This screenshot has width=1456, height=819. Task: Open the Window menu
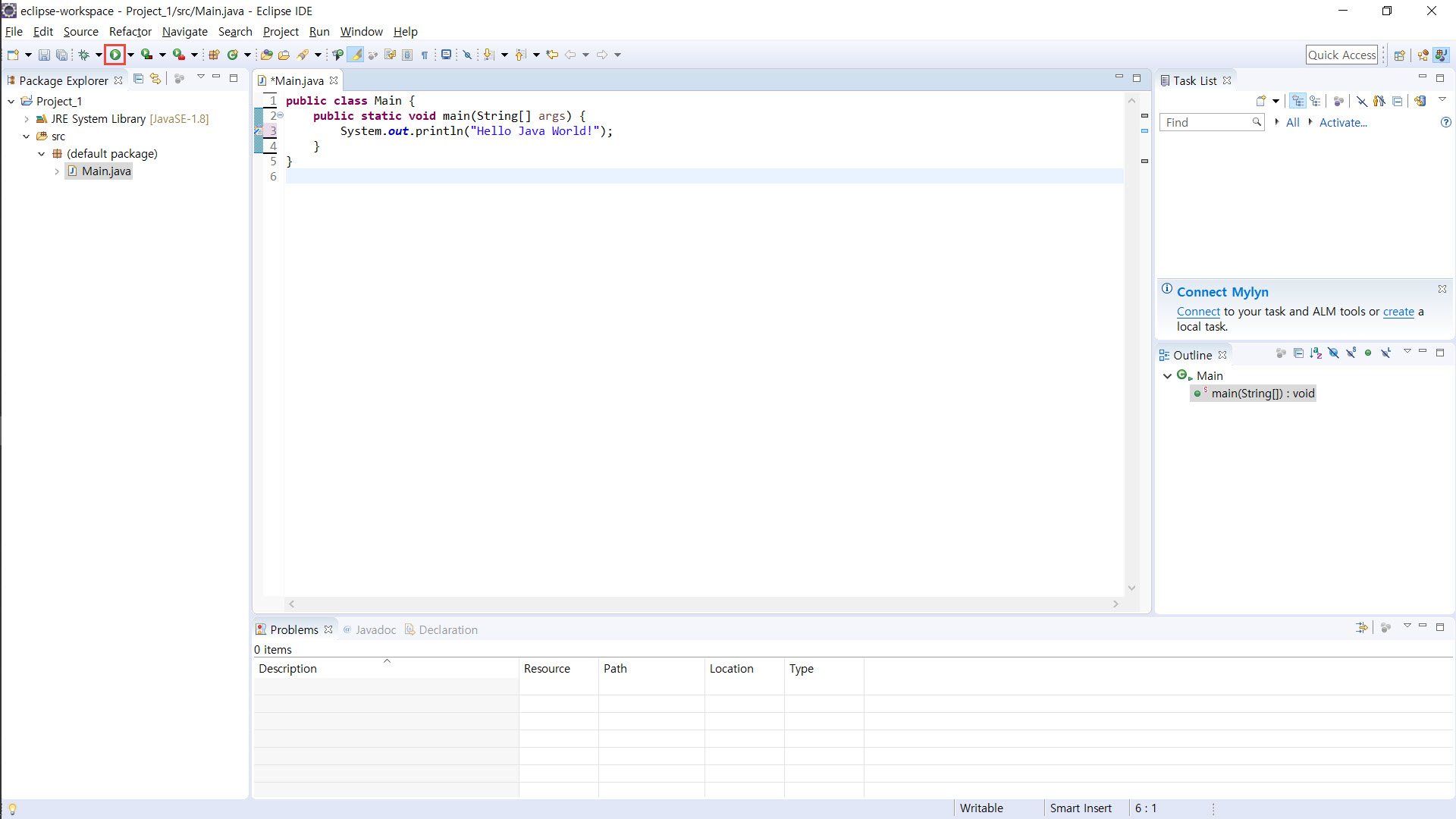pyautogui.click(x=361, y=32)
